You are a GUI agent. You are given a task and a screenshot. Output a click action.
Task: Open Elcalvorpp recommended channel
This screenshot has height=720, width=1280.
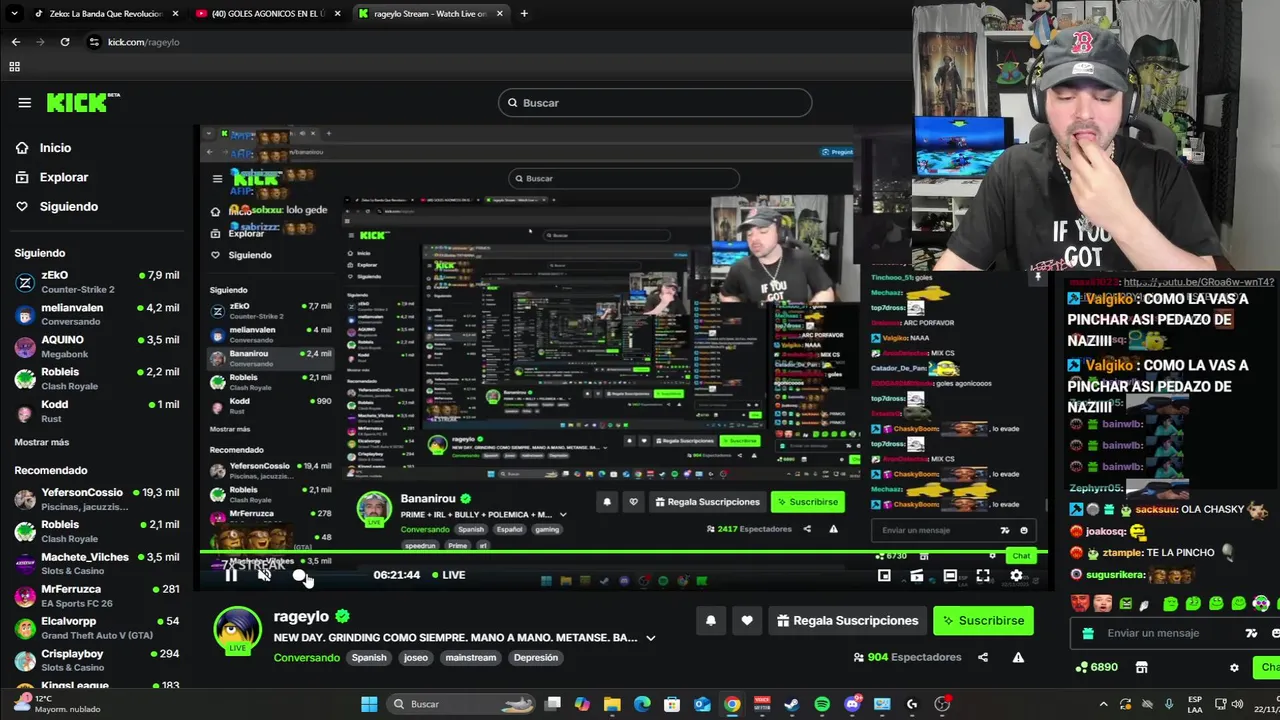pyautogui.click(x=96, y=628)
